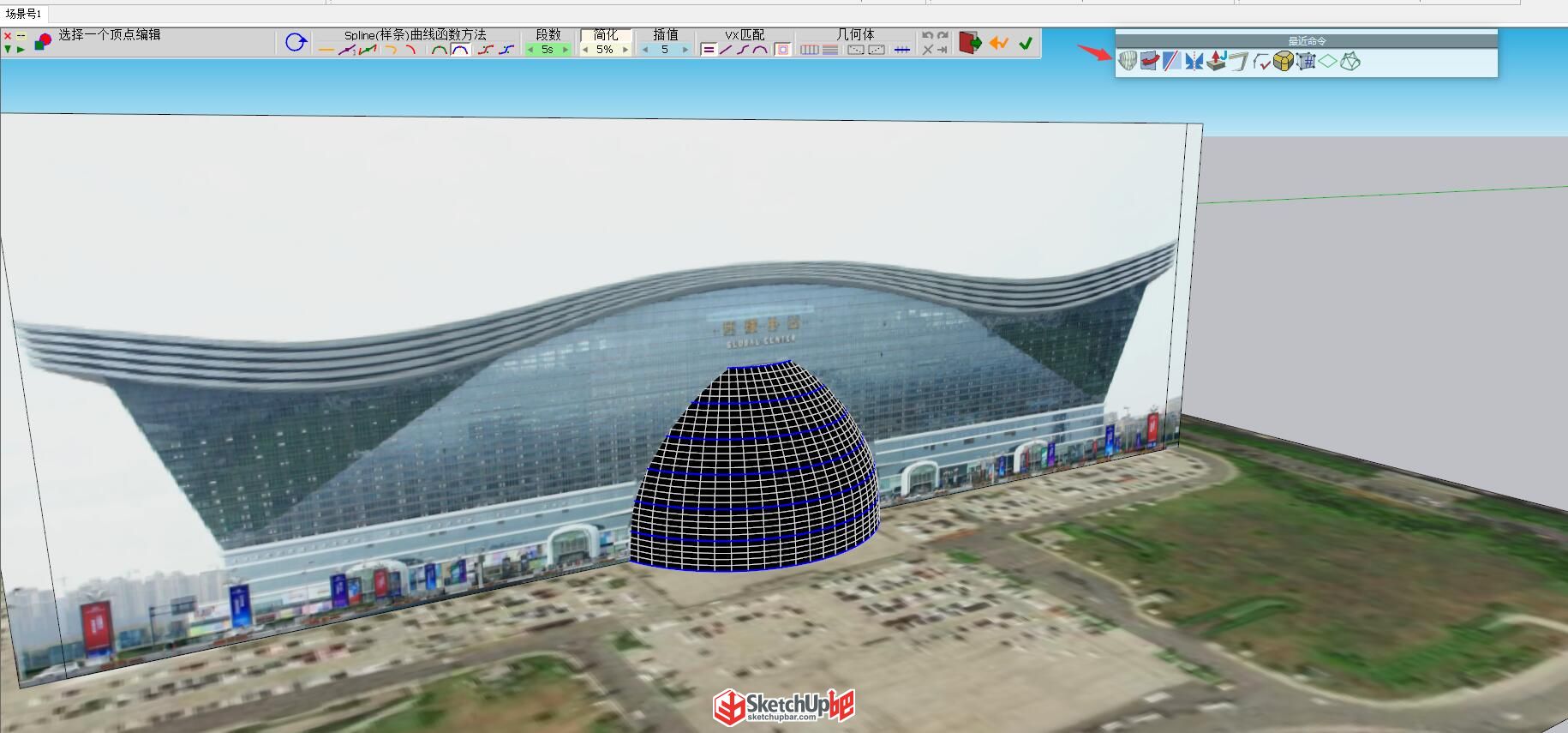Open the 场景号1 scene tab
The image size is (1568, 733).
click(24, 14)
